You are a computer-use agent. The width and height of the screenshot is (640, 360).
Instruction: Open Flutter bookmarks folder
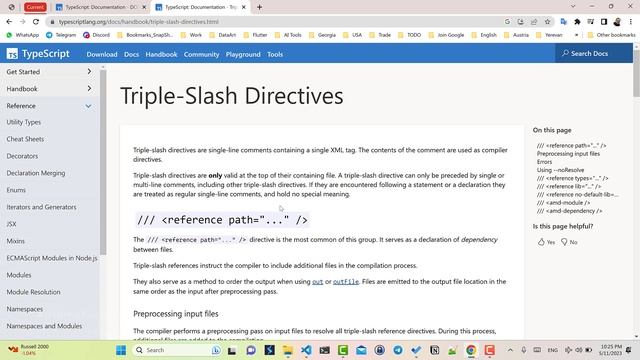click(256, 35)
